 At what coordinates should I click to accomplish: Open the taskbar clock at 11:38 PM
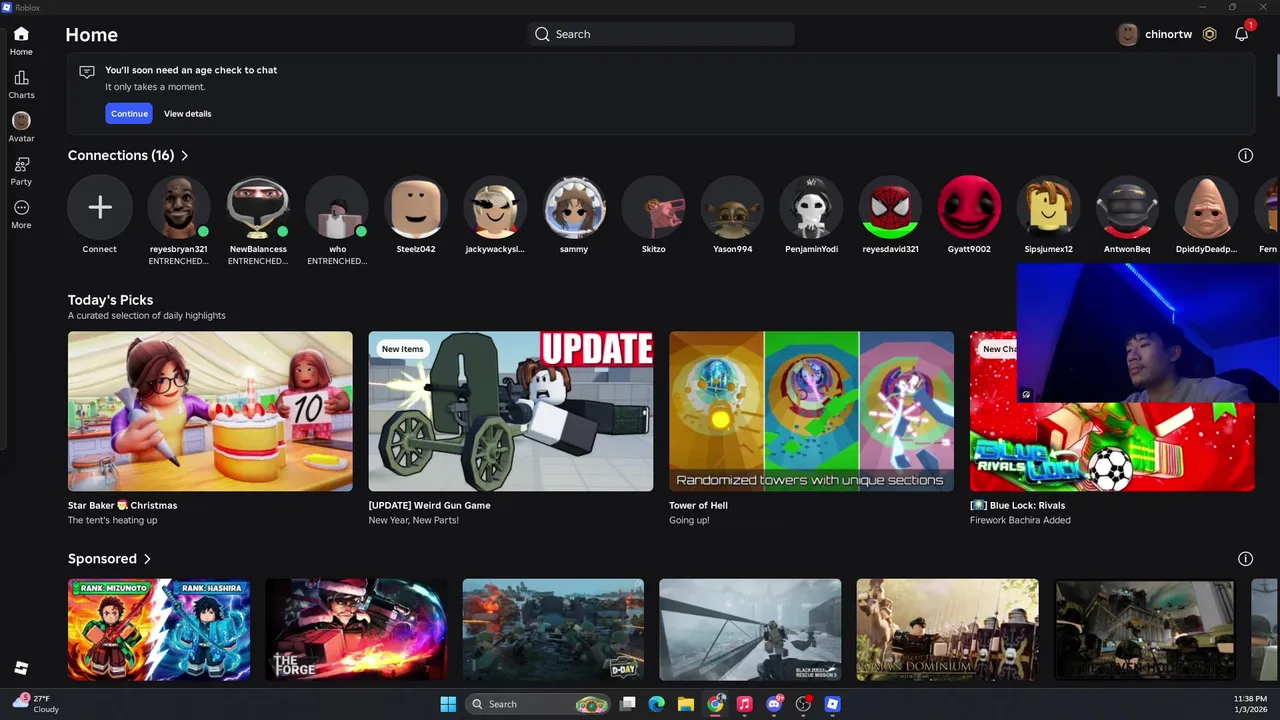click(x=1250, y=704)
